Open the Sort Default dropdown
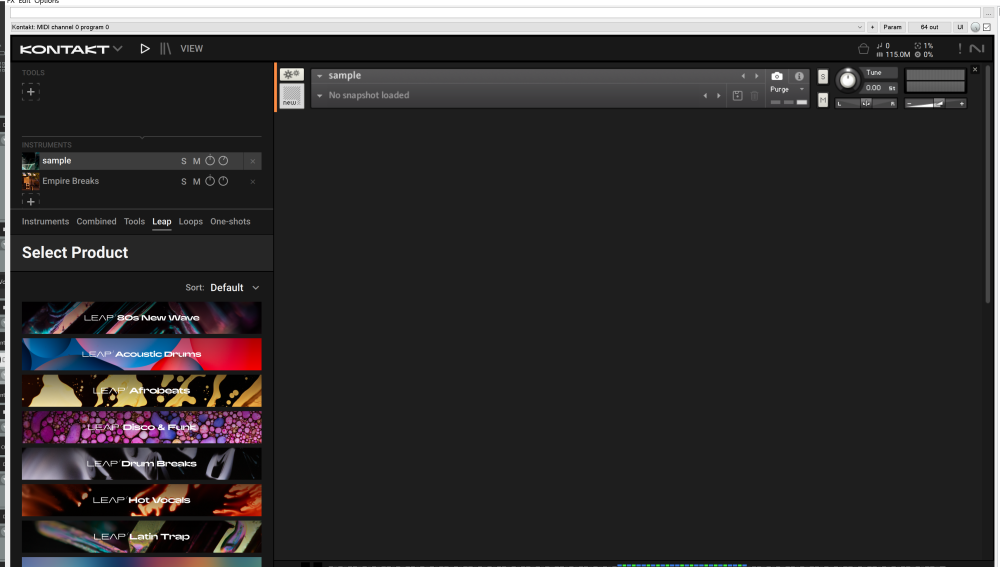Screen dimensions: 1000x567 pyautogui.click(x=234, y=288)
